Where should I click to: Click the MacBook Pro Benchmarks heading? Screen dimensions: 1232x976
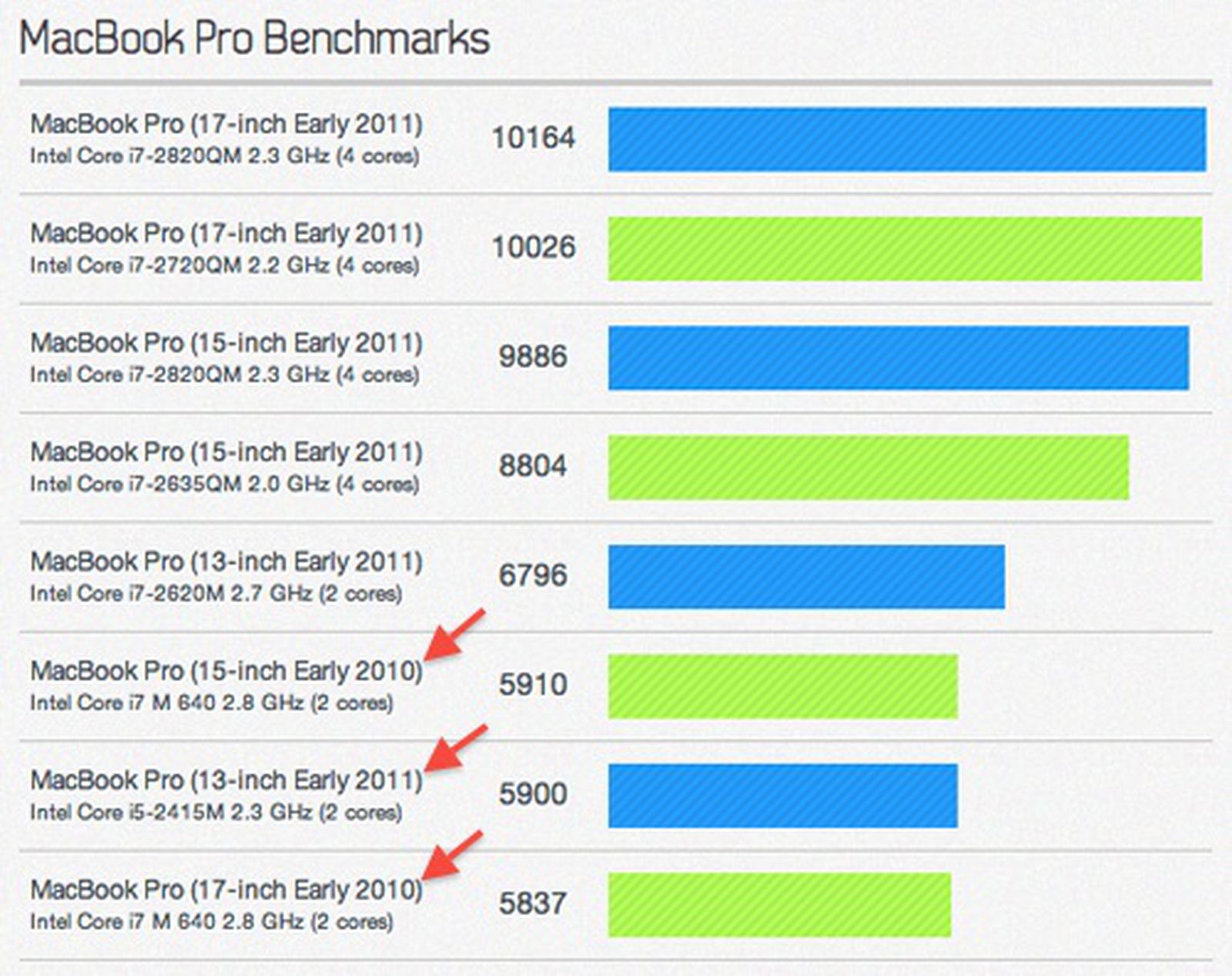tap(254, 39)
